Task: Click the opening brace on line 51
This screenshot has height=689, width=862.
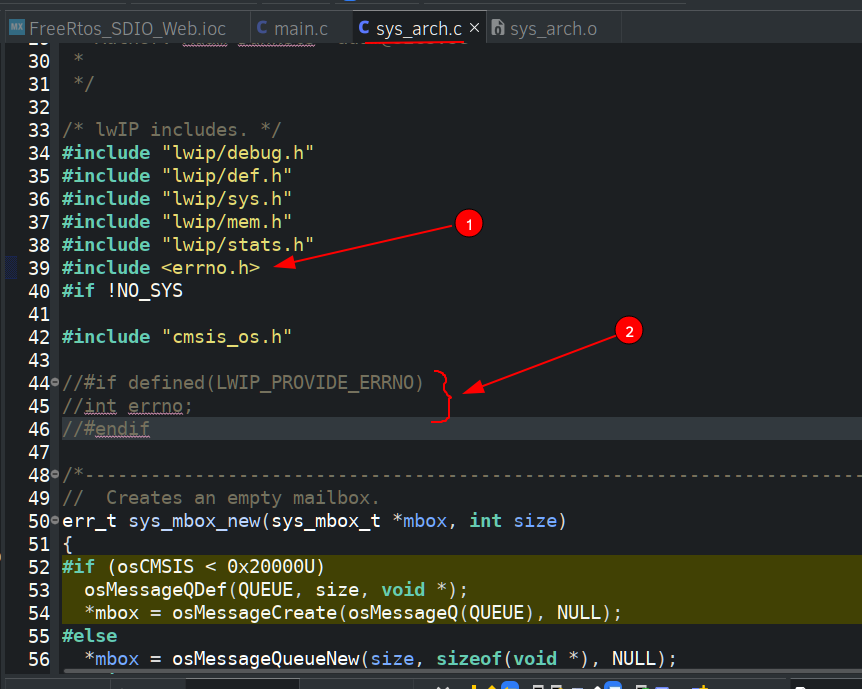Action: tap(68, 544)
